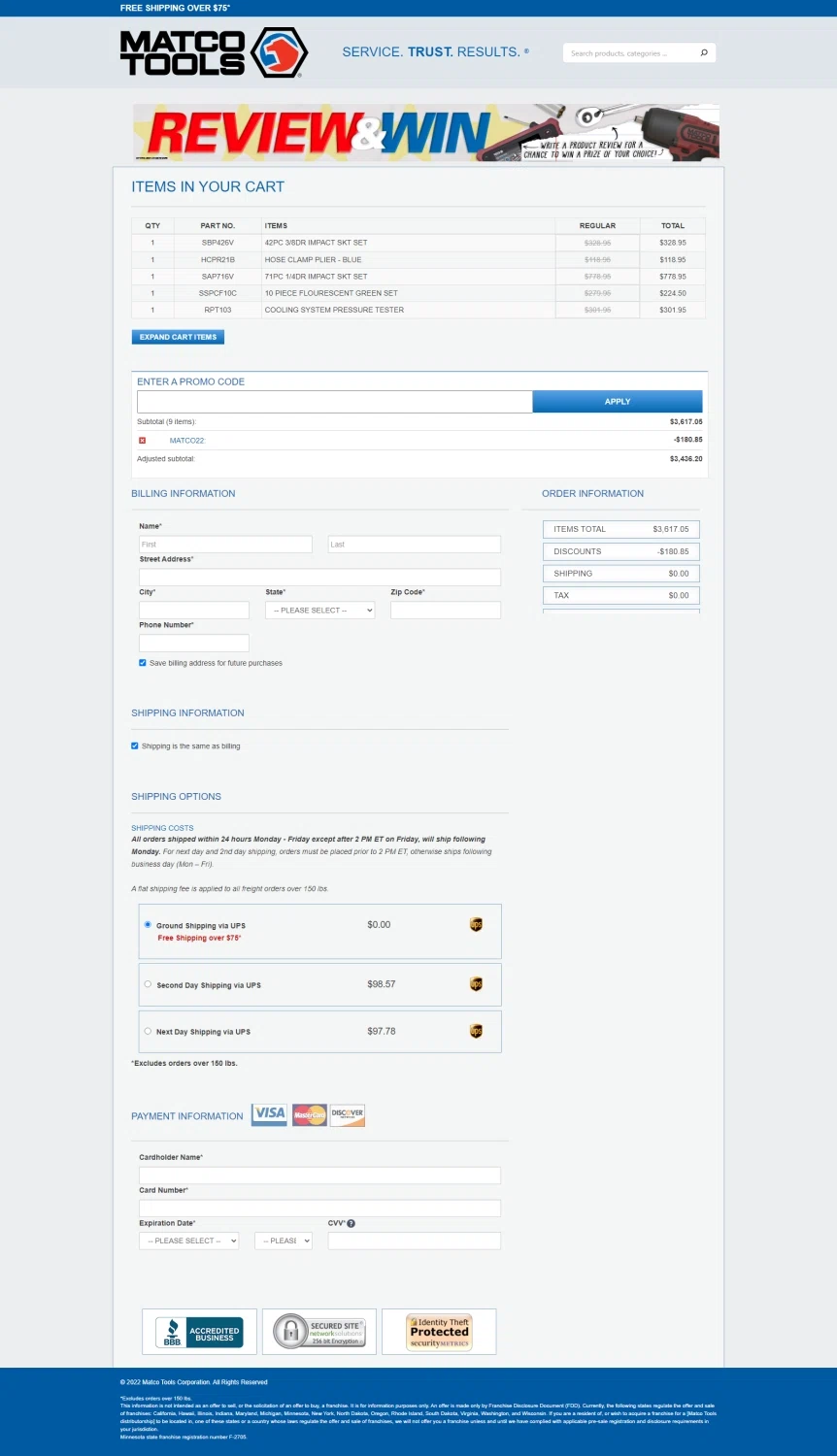Click the MATCO22 promo code link

coord(187,441)
